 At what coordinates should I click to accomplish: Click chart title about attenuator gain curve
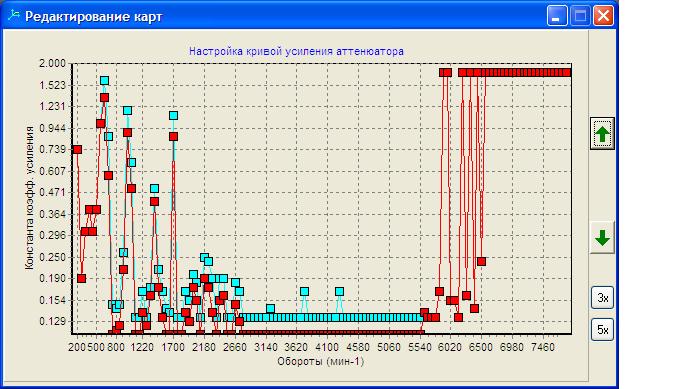pyautogui.click(x=296, y=51)
